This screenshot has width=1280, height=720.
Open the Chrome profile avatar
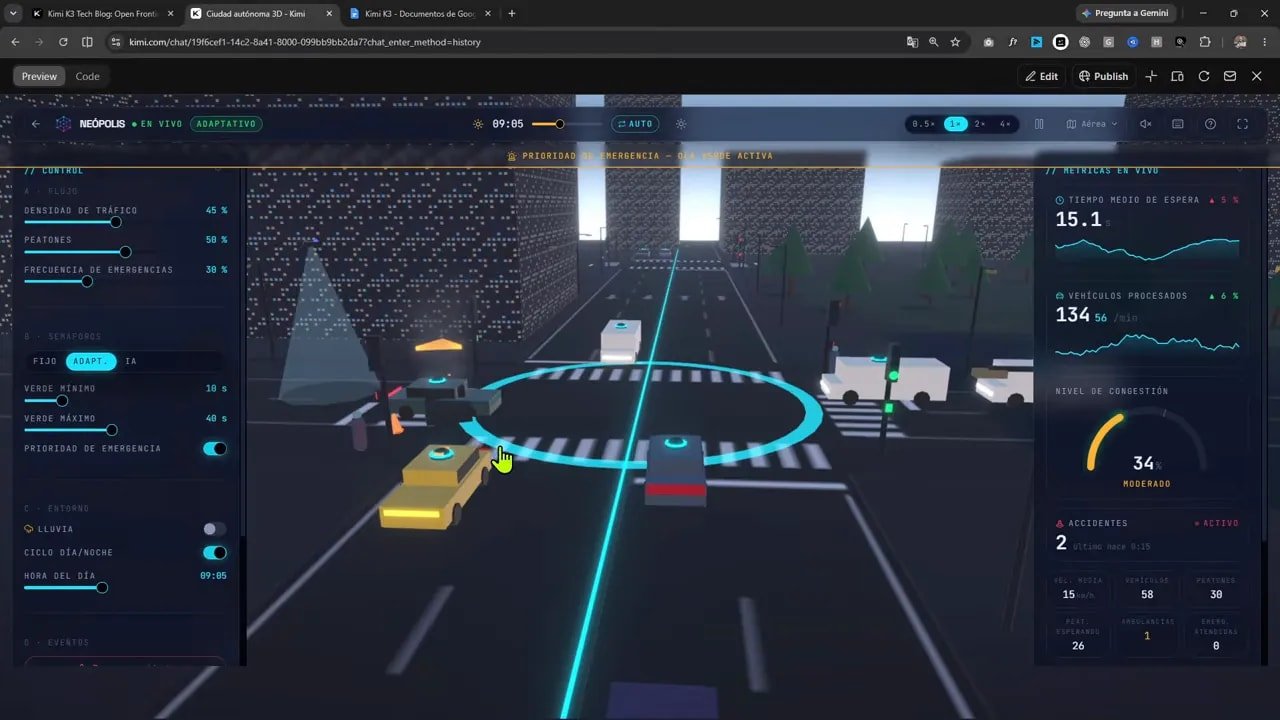tap(1241, 42)
